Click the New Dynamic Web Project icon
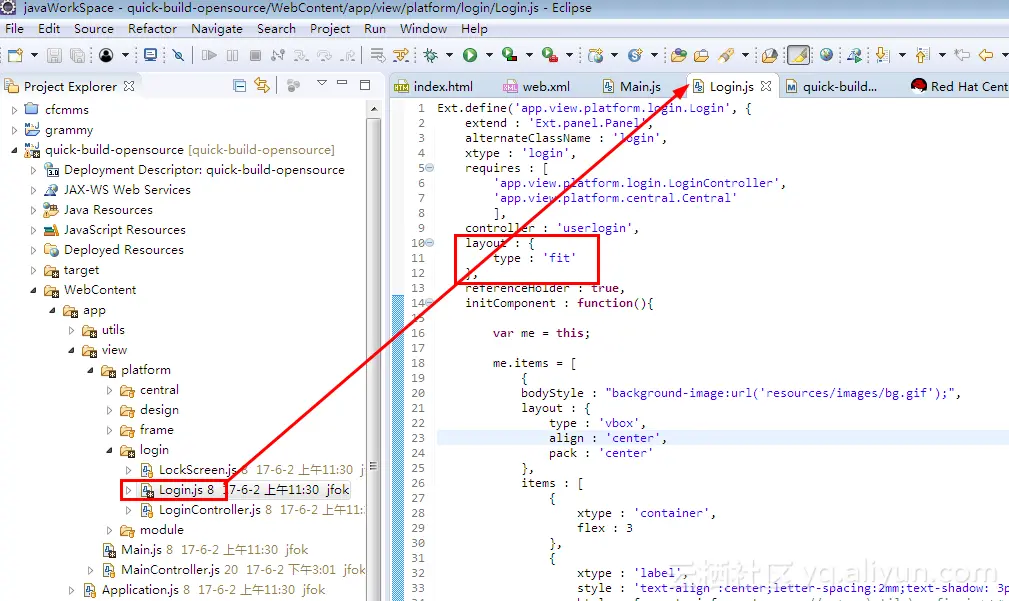The width and height of the screenshot is (1009, 601). 595,55
